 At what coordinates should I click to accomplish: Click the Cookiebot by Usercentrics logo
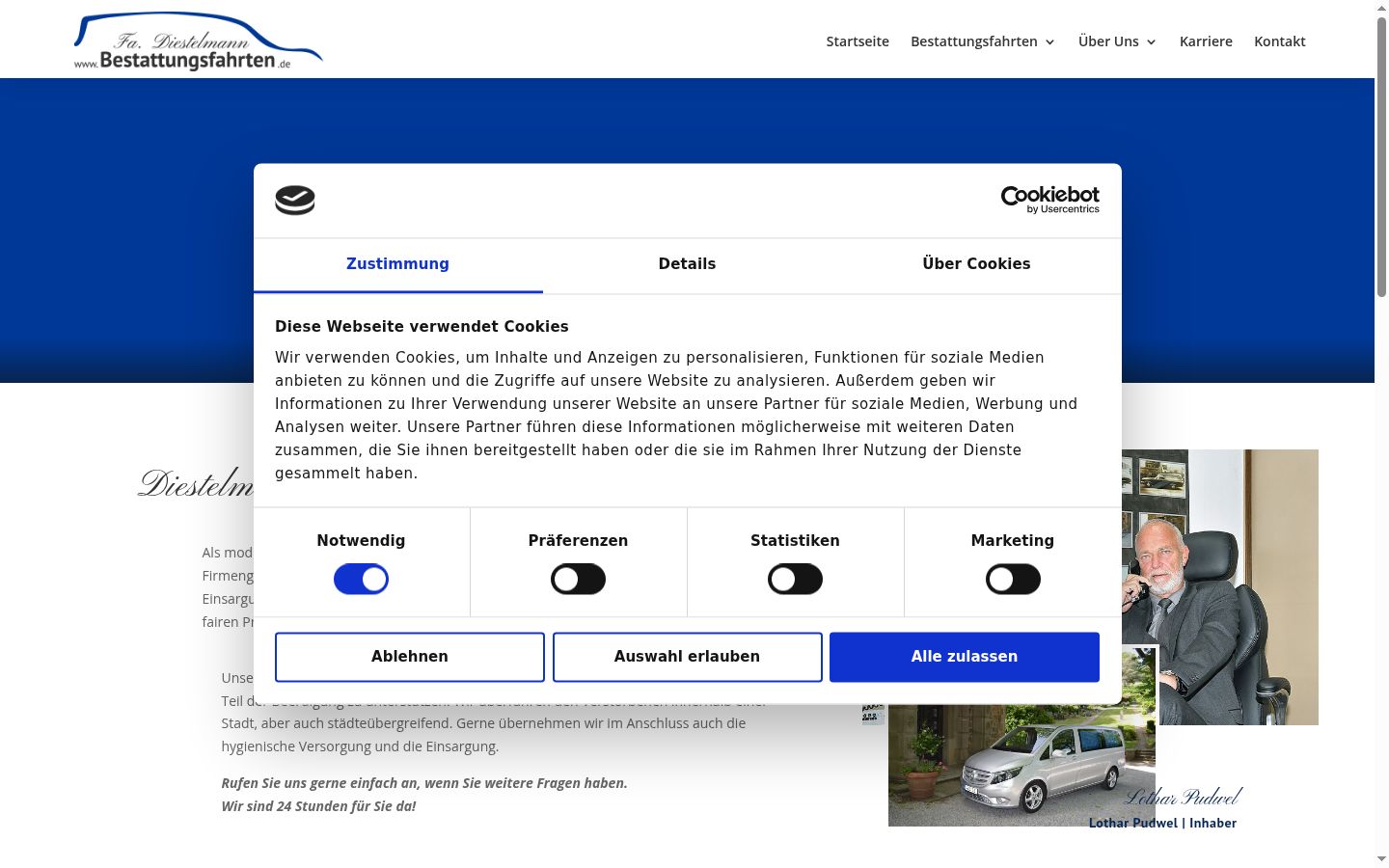tap(1049, 200)
